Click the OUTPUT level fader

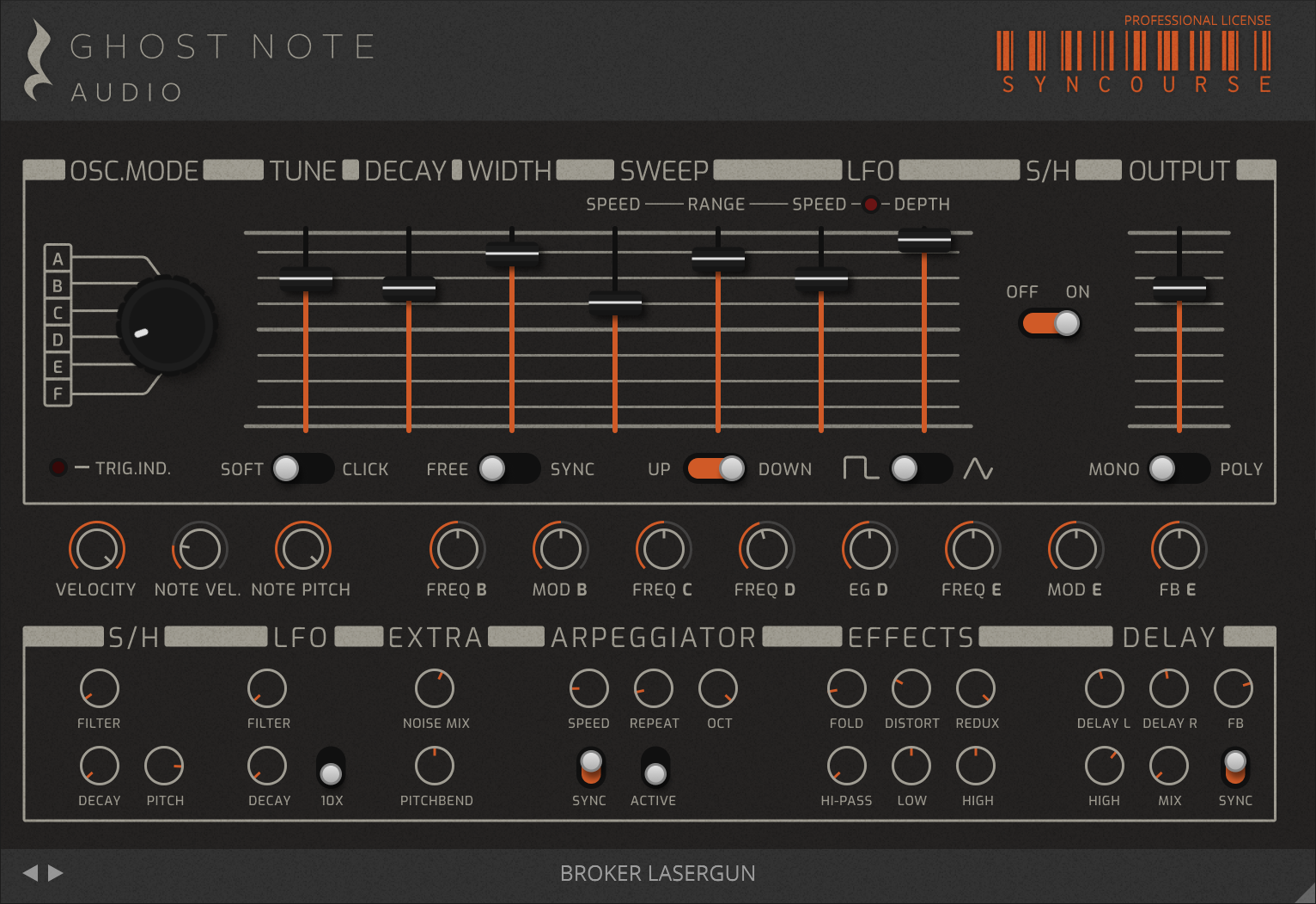[x=1180, y=290]
